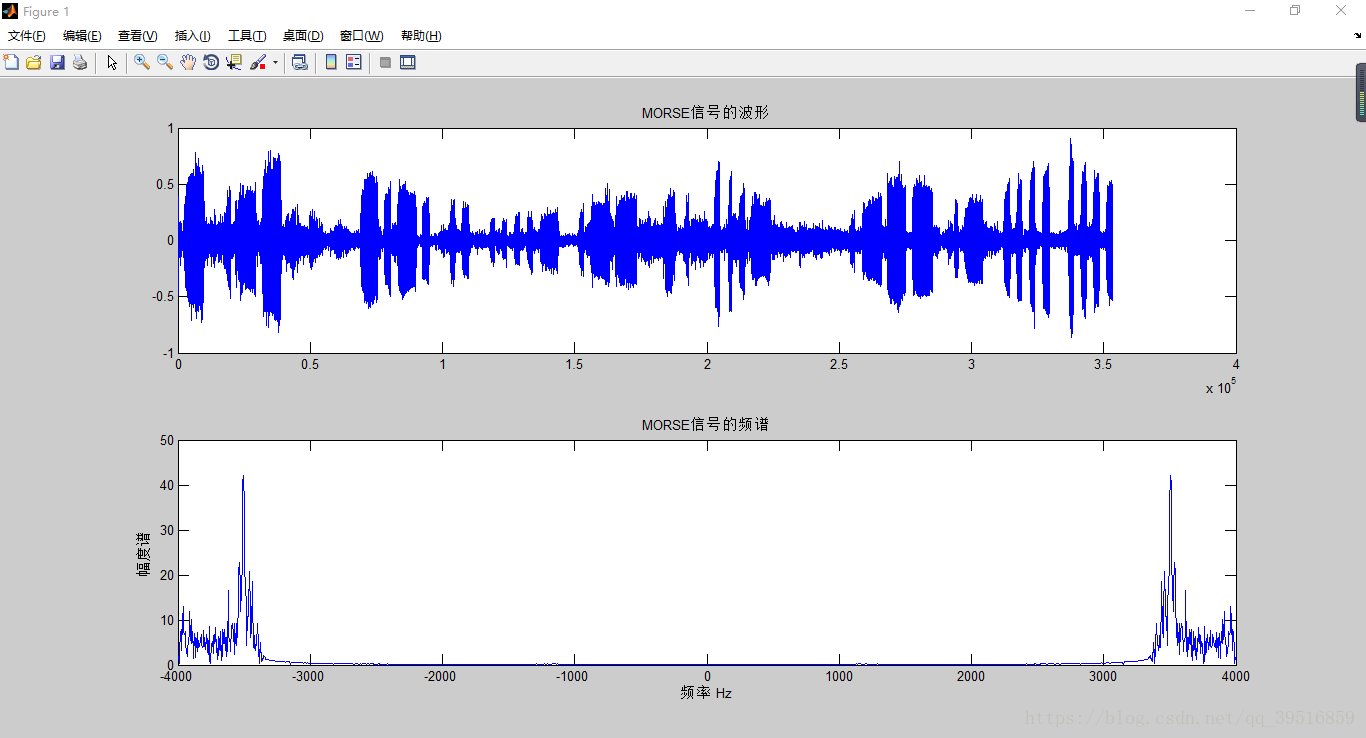Click the Link Plot icon
Viewport: 1366px width, 738px height.
[299, 62]
